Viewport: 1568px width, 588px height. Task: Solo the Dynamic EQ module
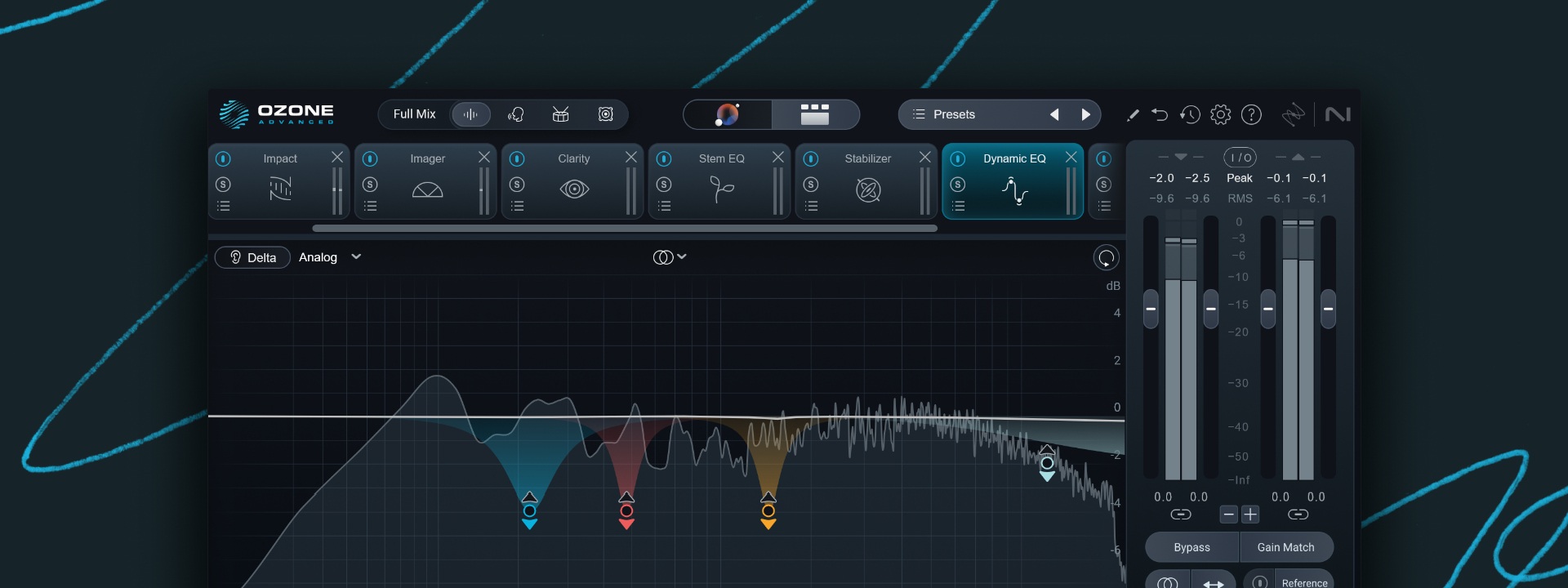pyautogui.click(x=958, y=185)
